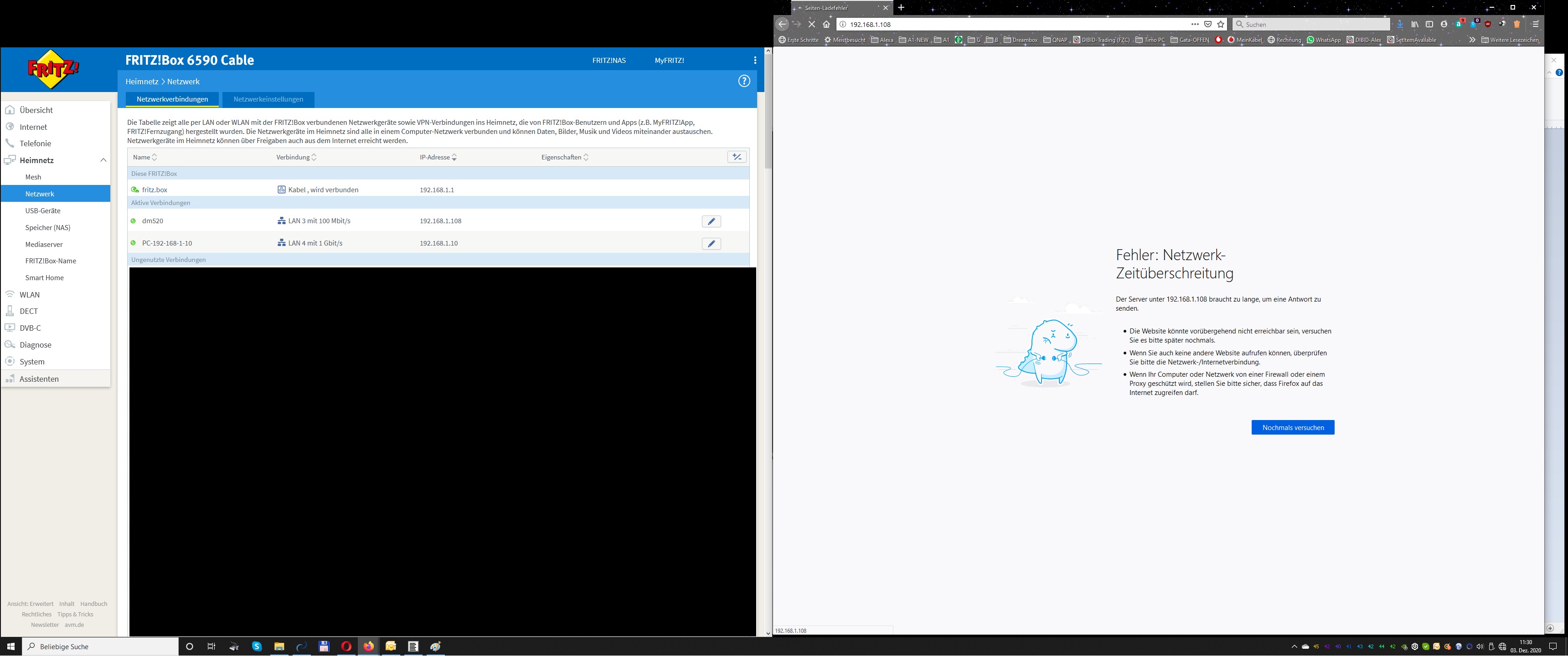Open the Firefox library icon

1415,24
